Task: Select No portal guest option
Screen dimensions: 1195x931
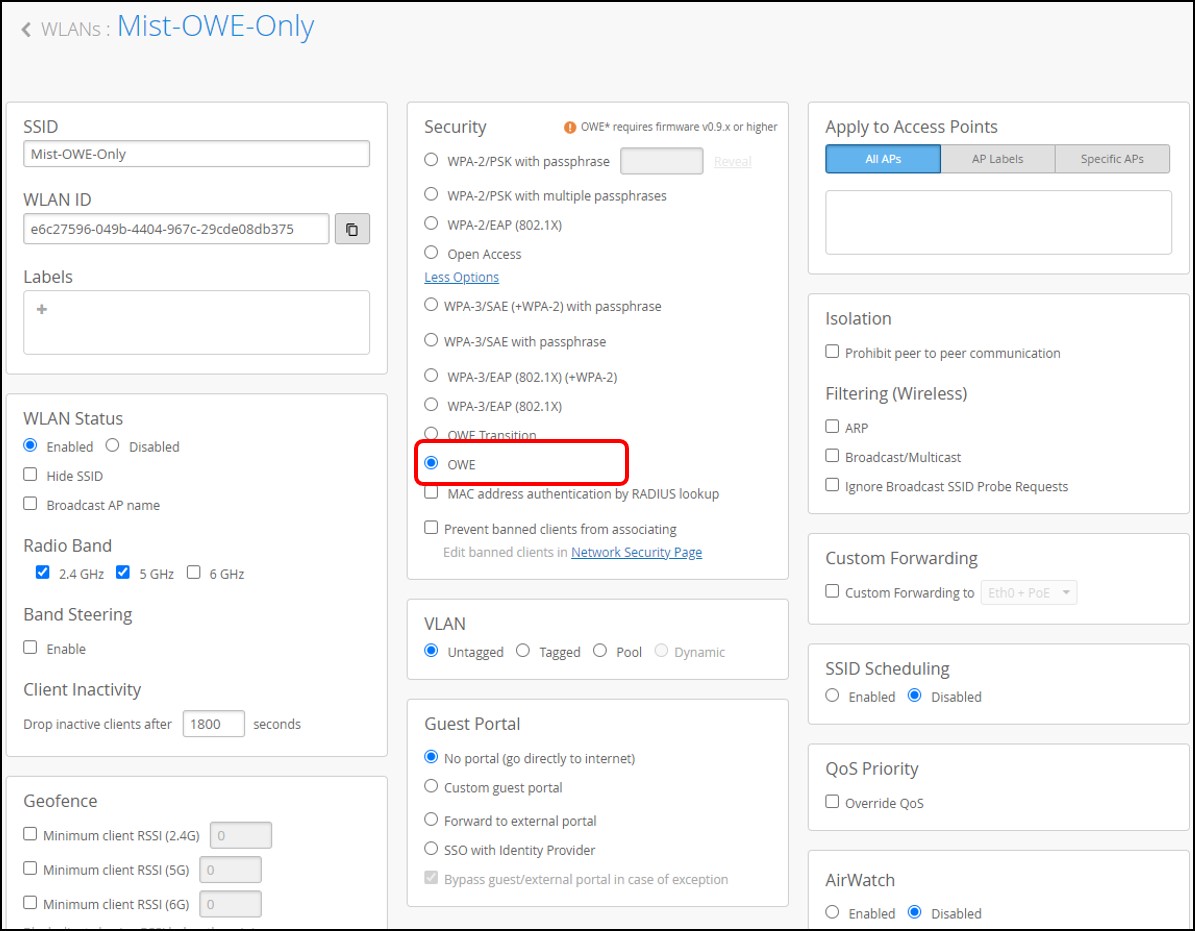Action: pos(431,757)
